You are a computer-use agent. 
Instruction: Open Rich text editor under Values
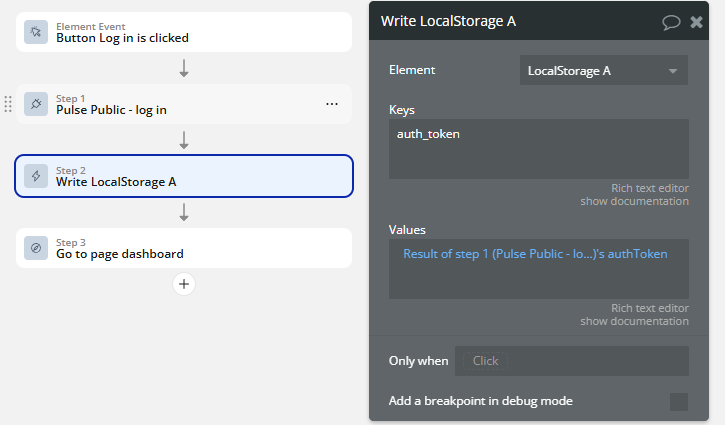click(x=650, y=308)
